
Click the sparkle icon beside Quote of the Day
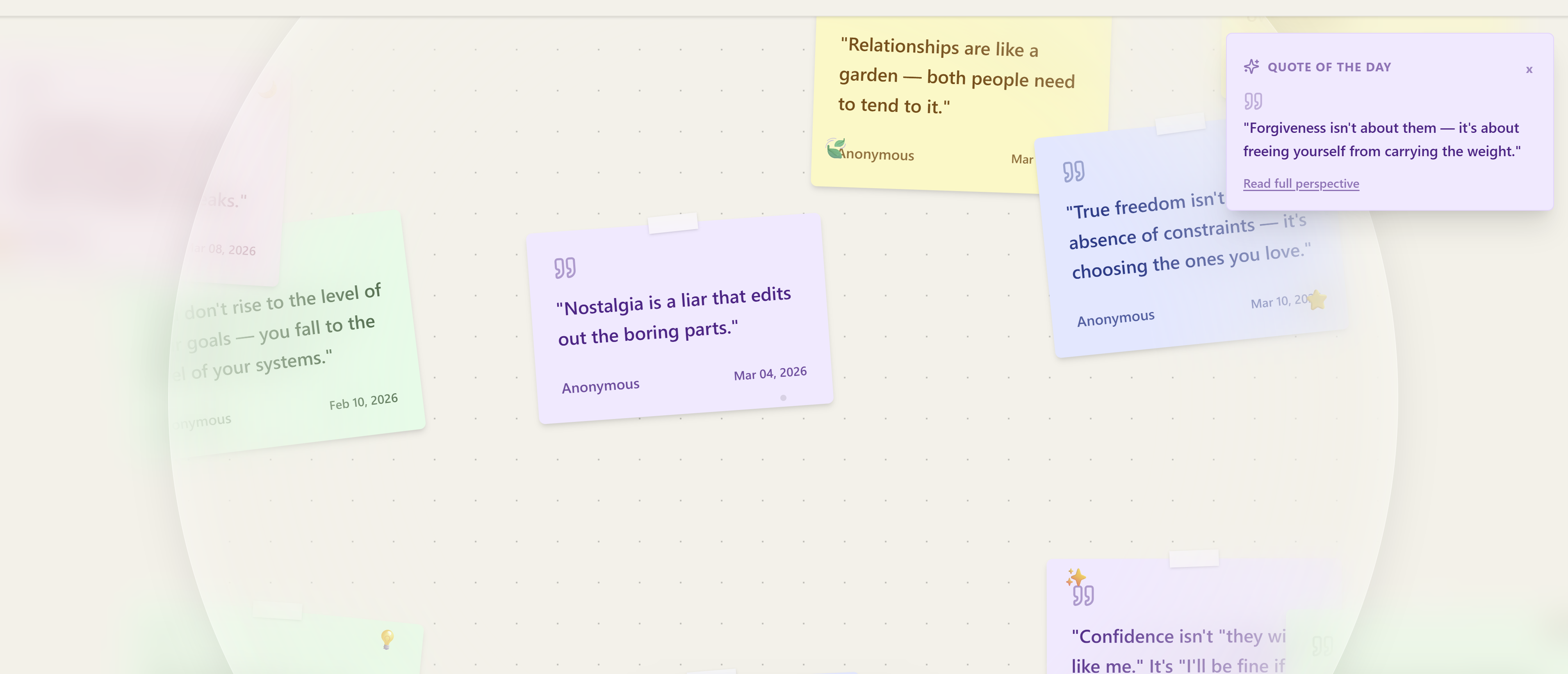pyautogui.click(x=1251, y=66)
